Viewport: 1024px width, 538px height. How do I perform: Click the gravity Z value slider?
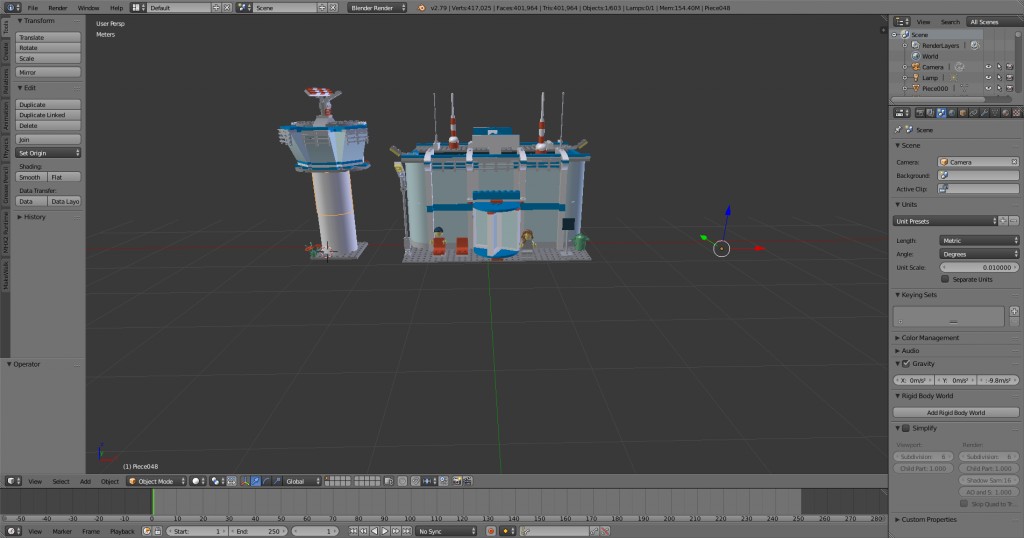[x=998, y=379]
